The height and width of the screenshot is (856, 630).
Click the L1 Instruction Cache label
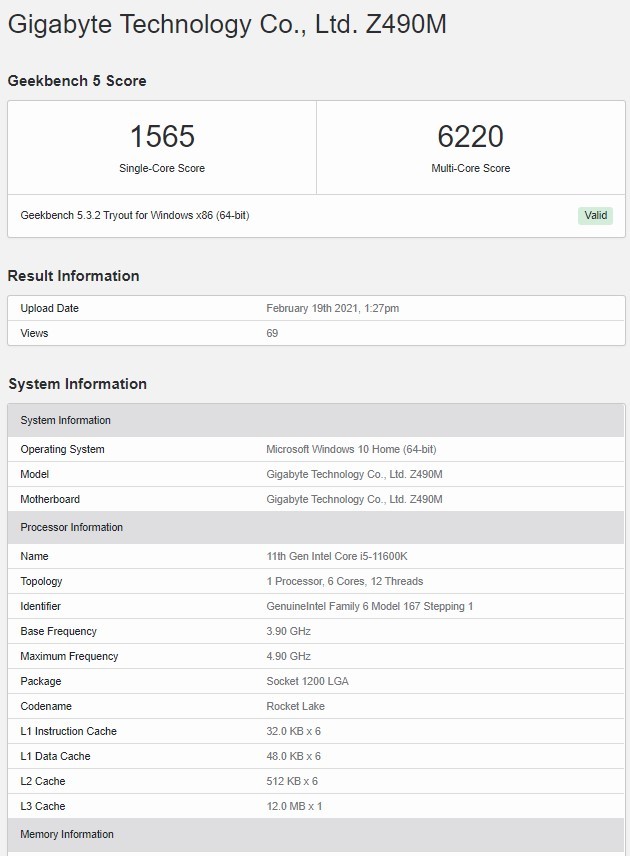68,731
